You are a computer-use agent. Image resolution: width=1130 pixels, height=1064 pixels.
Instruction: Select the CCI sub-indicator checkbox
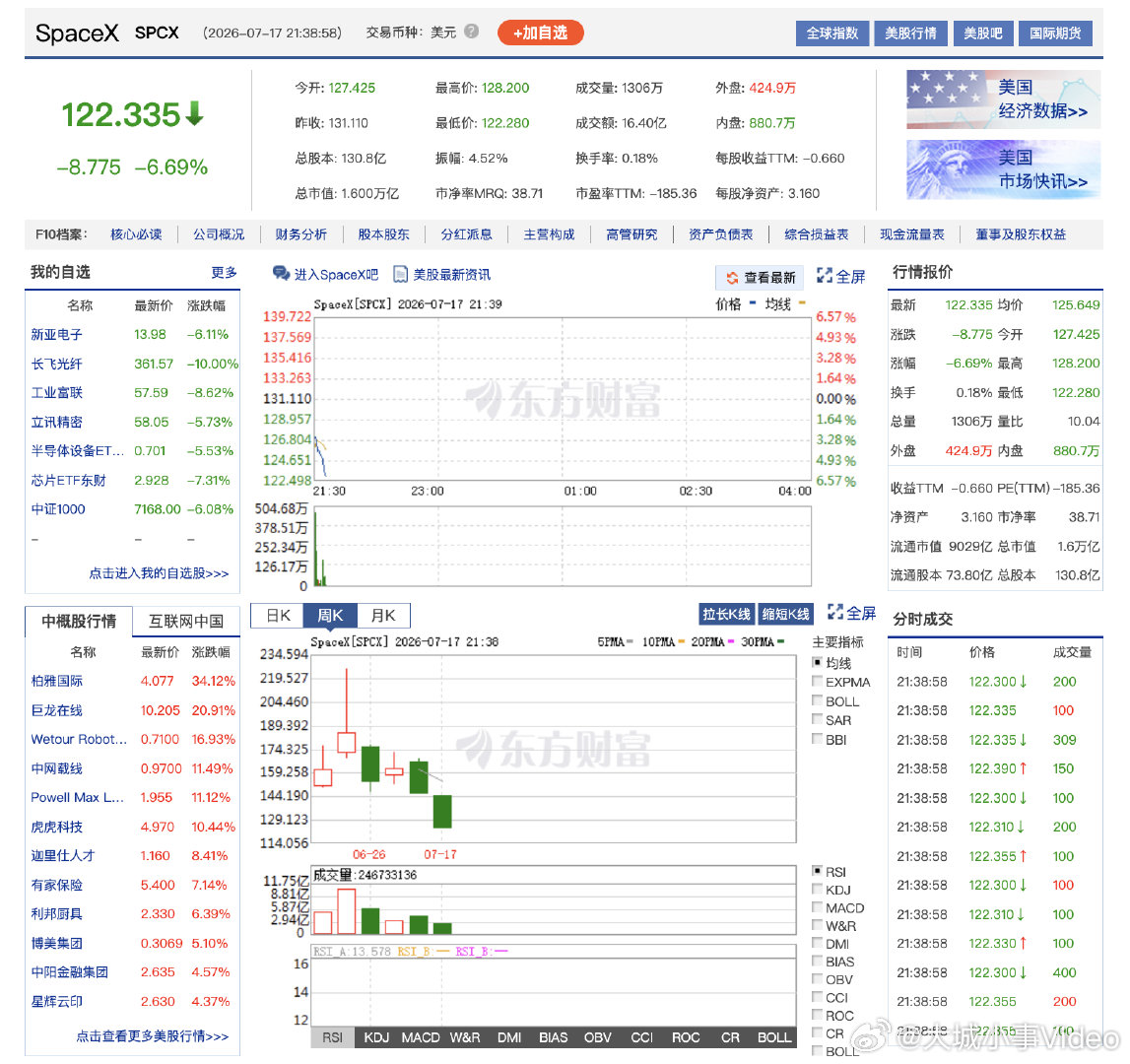[818, 997]
